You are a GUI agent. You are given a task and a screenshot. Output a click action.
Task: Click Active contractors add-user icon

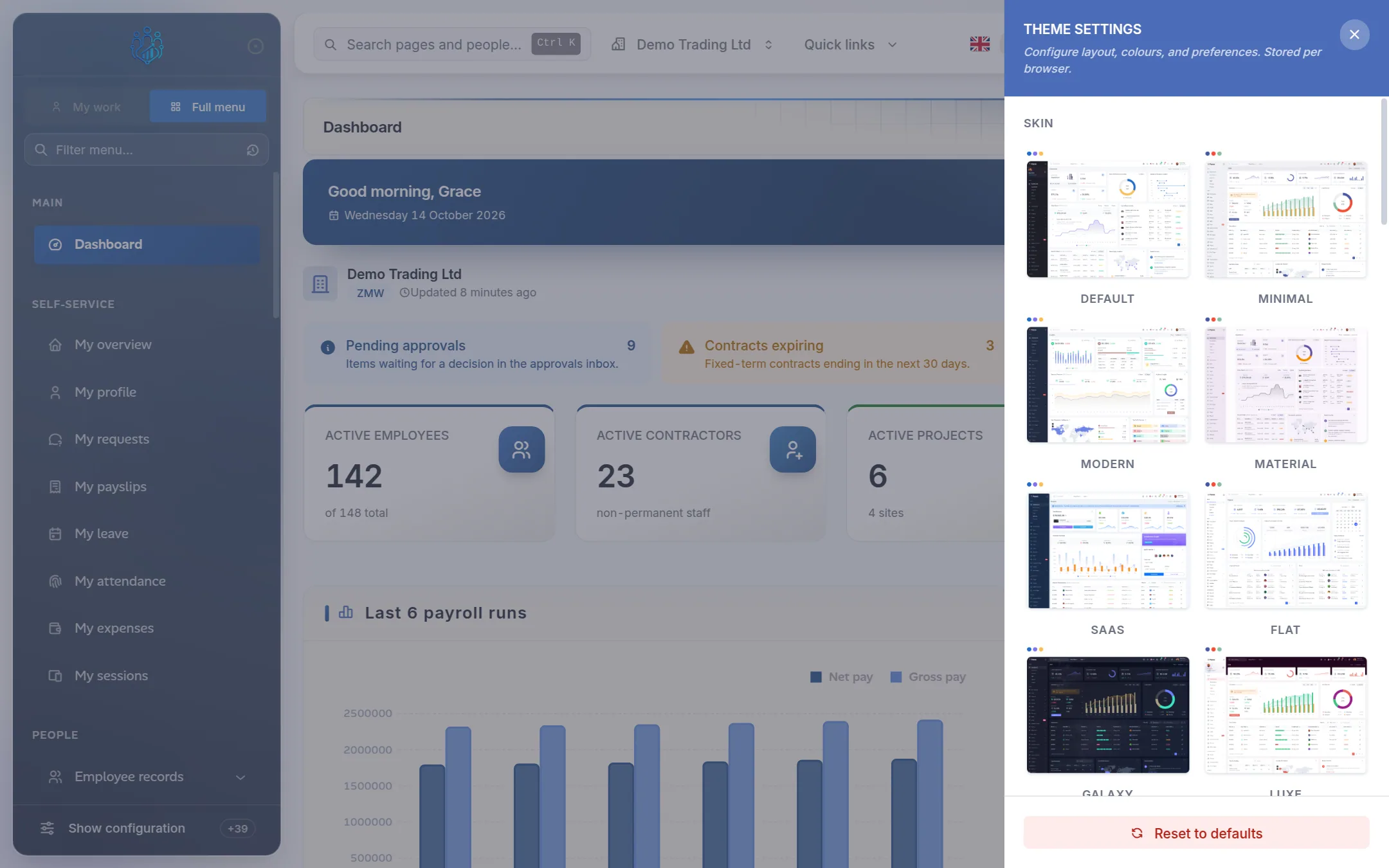(793, 449)
